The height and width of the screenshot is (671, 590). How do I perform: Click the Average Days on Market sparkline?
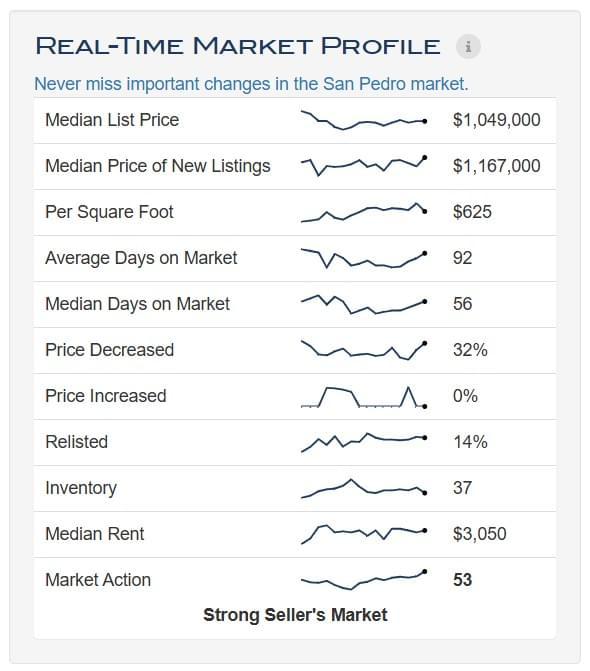[364, 258]
